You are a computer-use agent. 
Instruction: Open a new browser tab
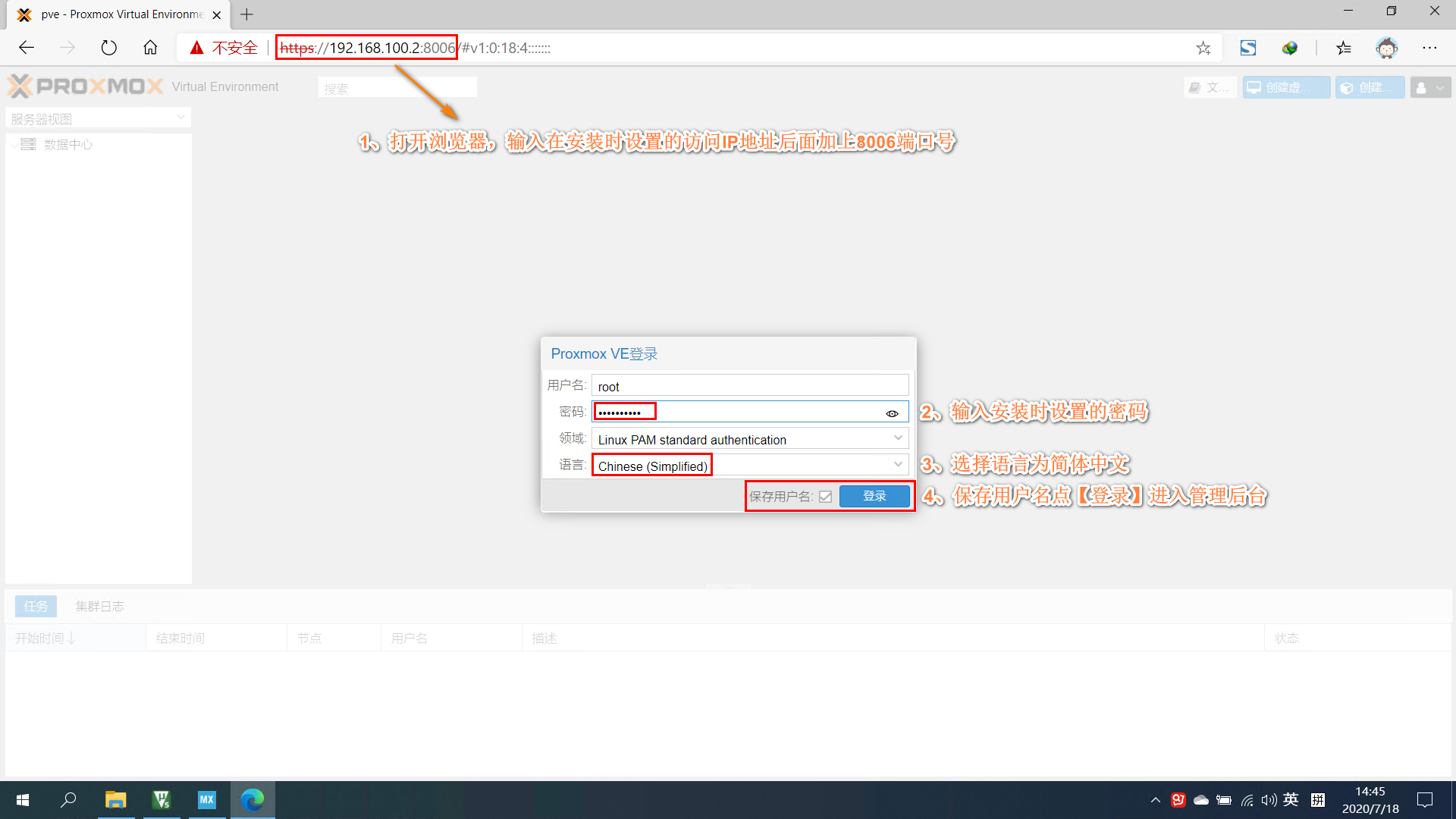click(246, 14)
